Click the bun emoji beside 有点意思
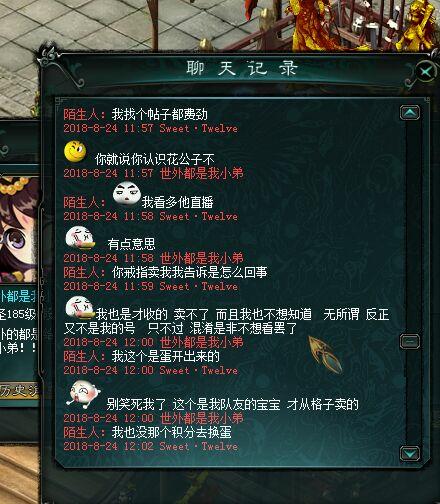 pyautogui.click(x=80, y=238)
